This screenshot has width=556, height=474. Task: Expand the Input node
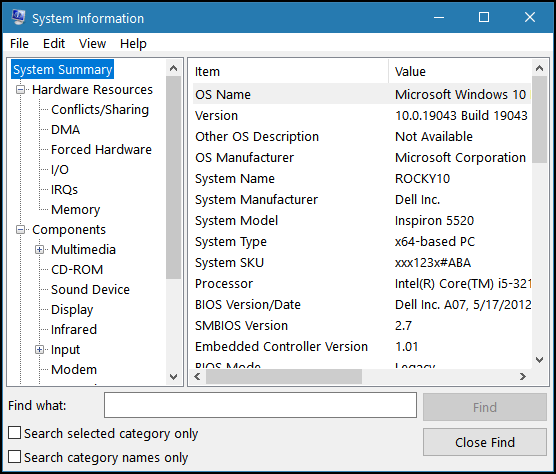(39, 350)
